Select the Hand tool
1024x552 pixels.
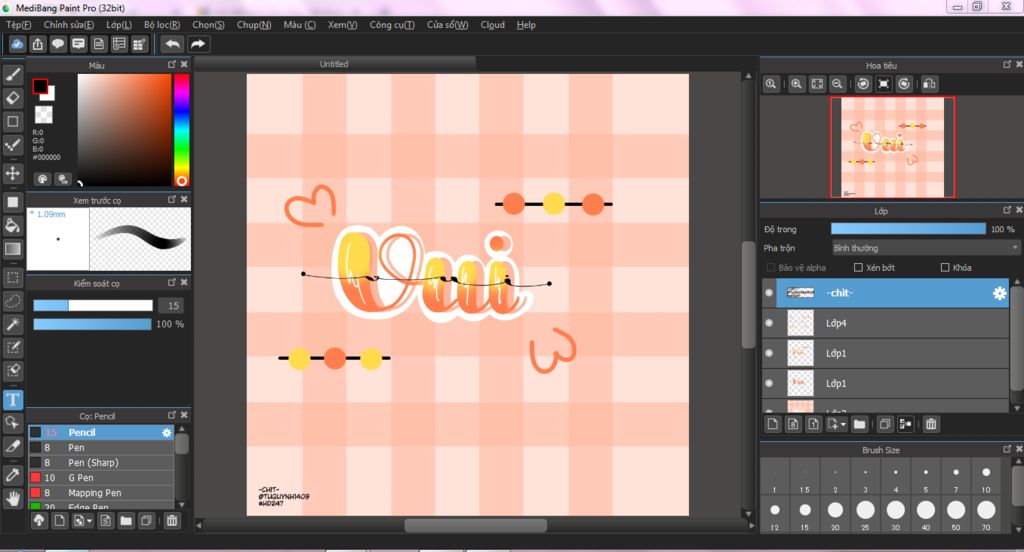[12, 498]
